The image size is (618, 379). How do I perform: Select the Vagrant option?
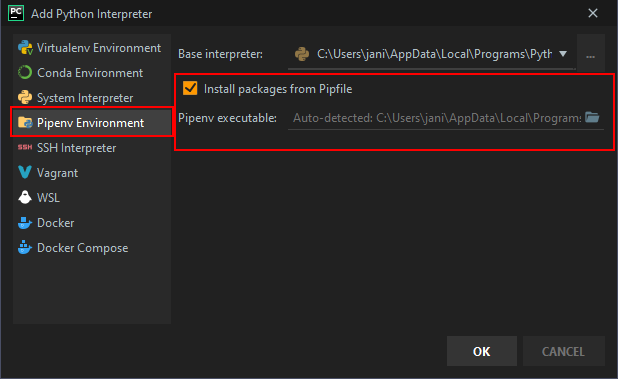92,173
